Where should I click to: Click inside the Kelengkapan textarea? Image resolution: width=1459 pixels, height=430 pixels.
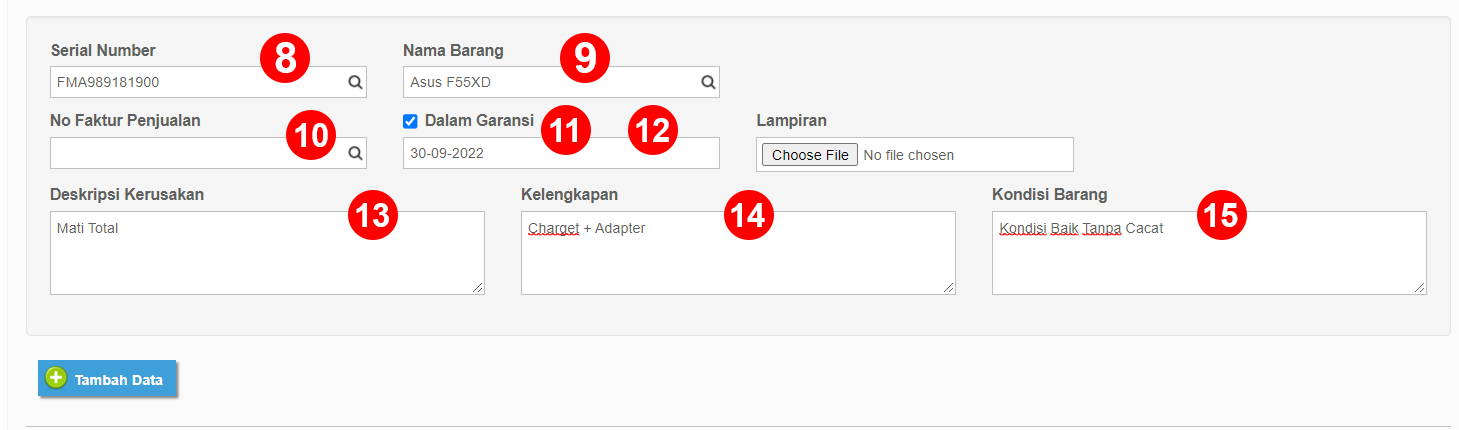pyautogui.click(x=738, y=253)
